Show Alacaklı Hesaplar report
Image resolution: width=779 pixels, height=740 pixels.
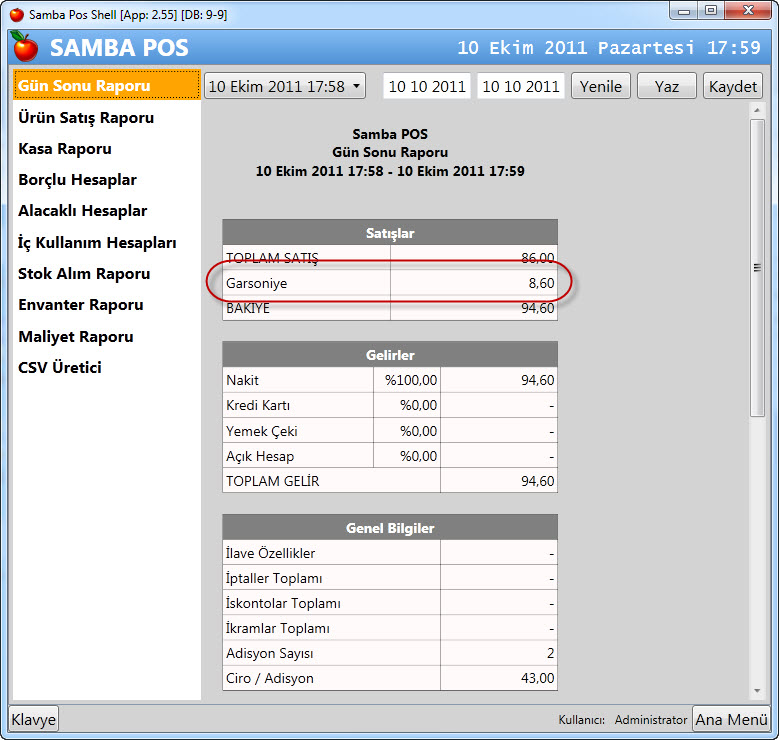pyautogui.click(x=82, y=211)
